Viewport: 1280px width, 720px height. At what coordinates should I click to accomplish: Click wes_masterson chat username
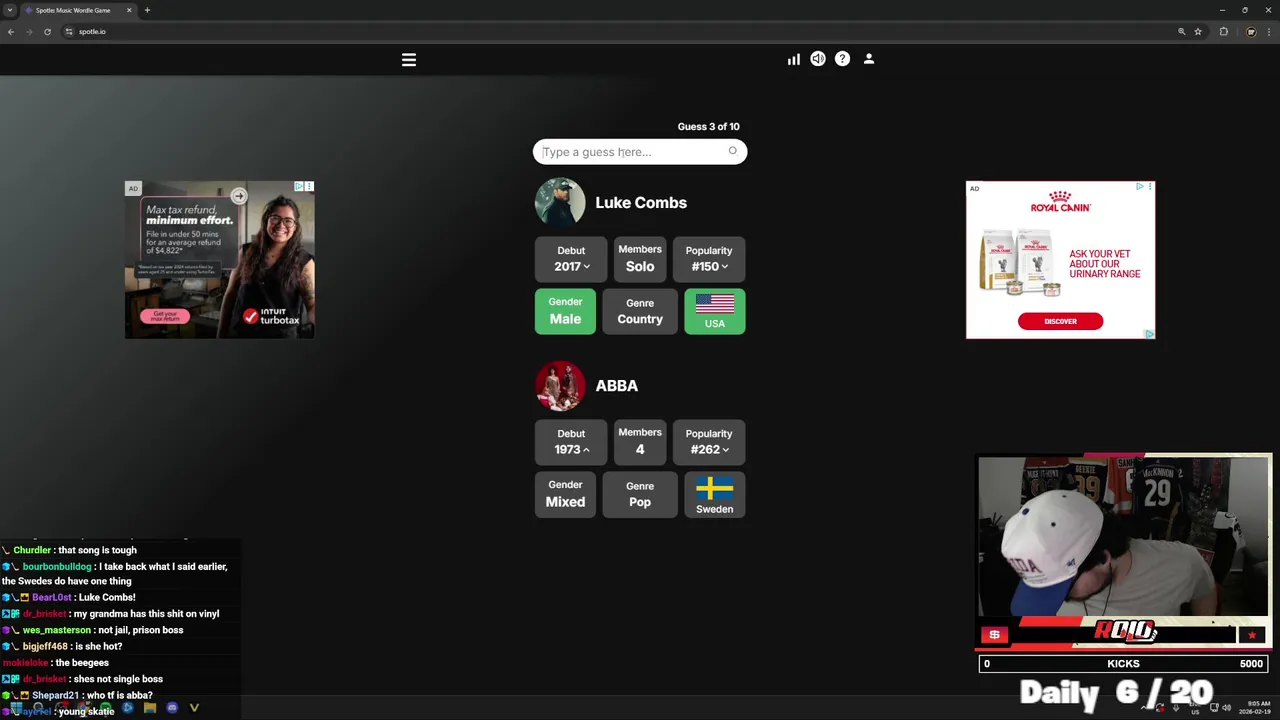coord(57,630)
